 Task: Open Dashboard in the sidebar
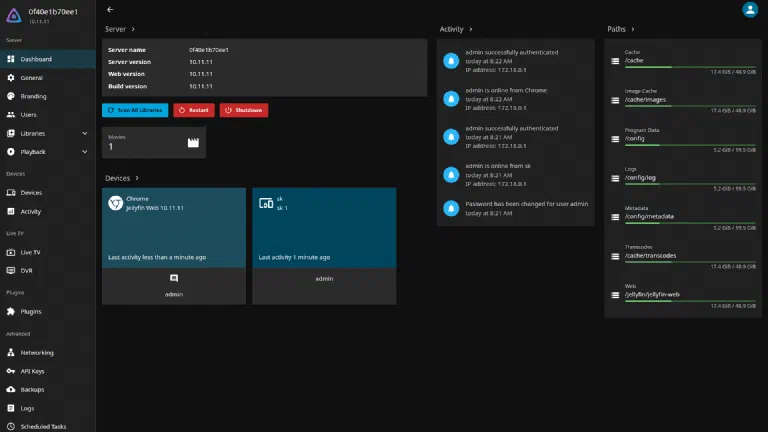(48, 59)
